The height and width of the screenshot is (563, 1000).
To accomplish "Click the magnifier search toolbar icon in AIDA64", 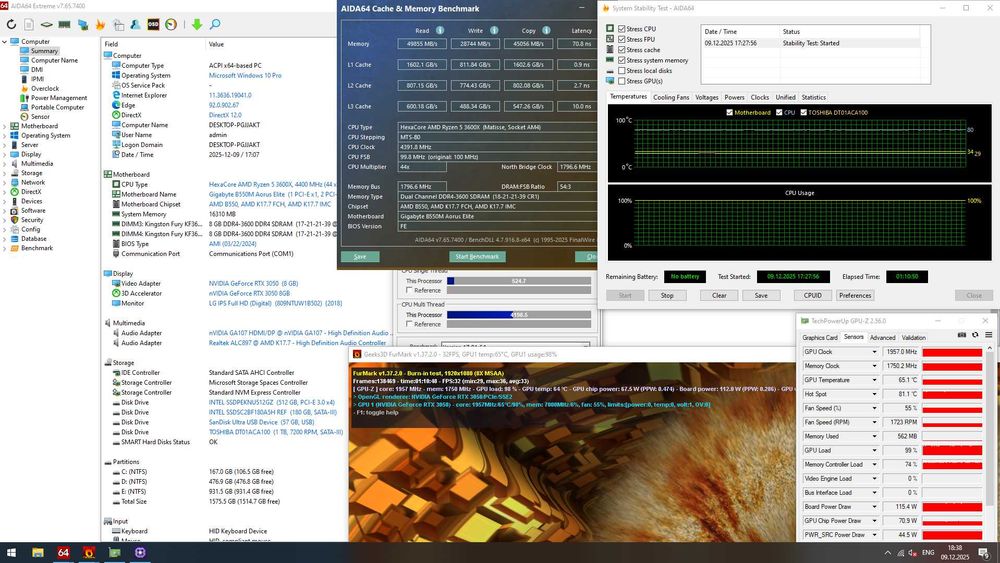I will point(215,24).
